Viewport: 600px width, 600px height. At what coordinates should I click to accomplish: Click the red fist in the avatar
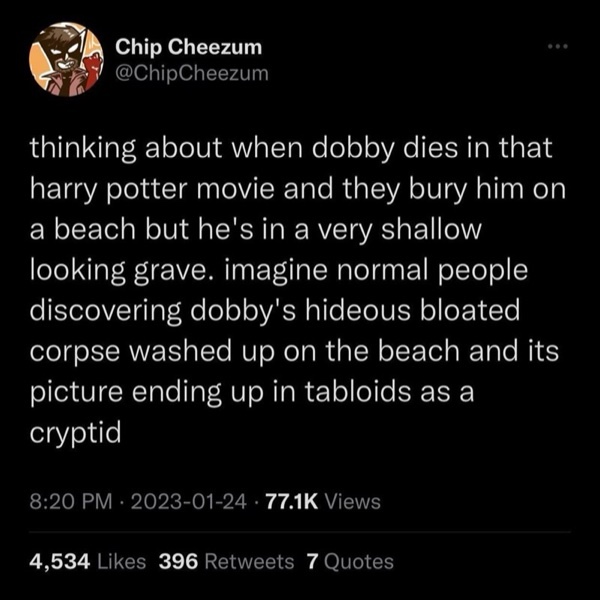click(93, 66)
